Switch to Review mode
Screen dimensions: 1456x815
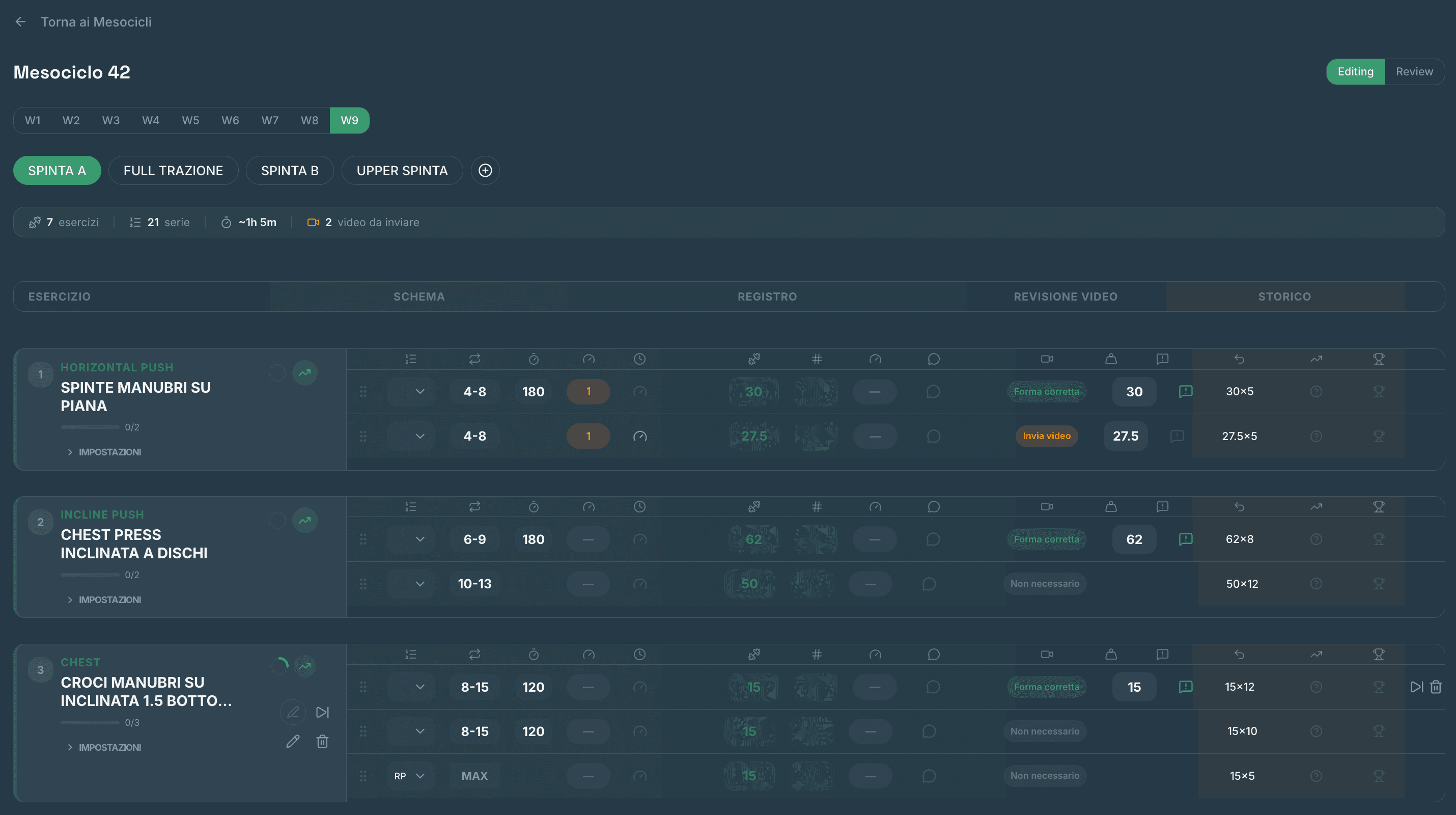point(1414,72)
